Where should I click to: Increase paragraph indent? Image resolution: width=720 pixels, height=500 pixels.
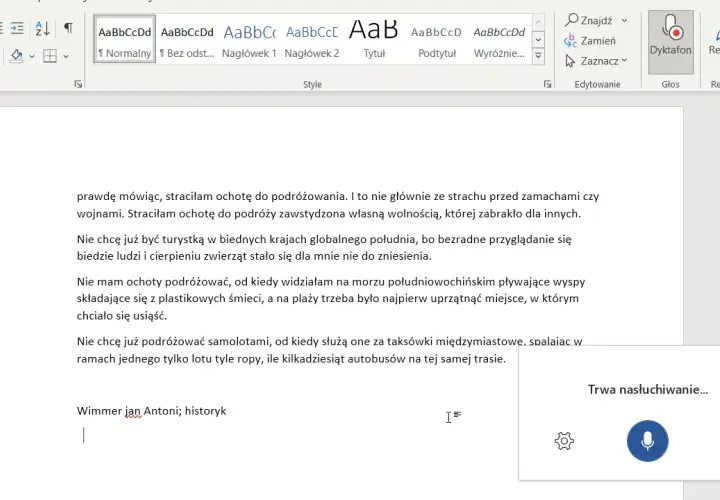(17, 28)
